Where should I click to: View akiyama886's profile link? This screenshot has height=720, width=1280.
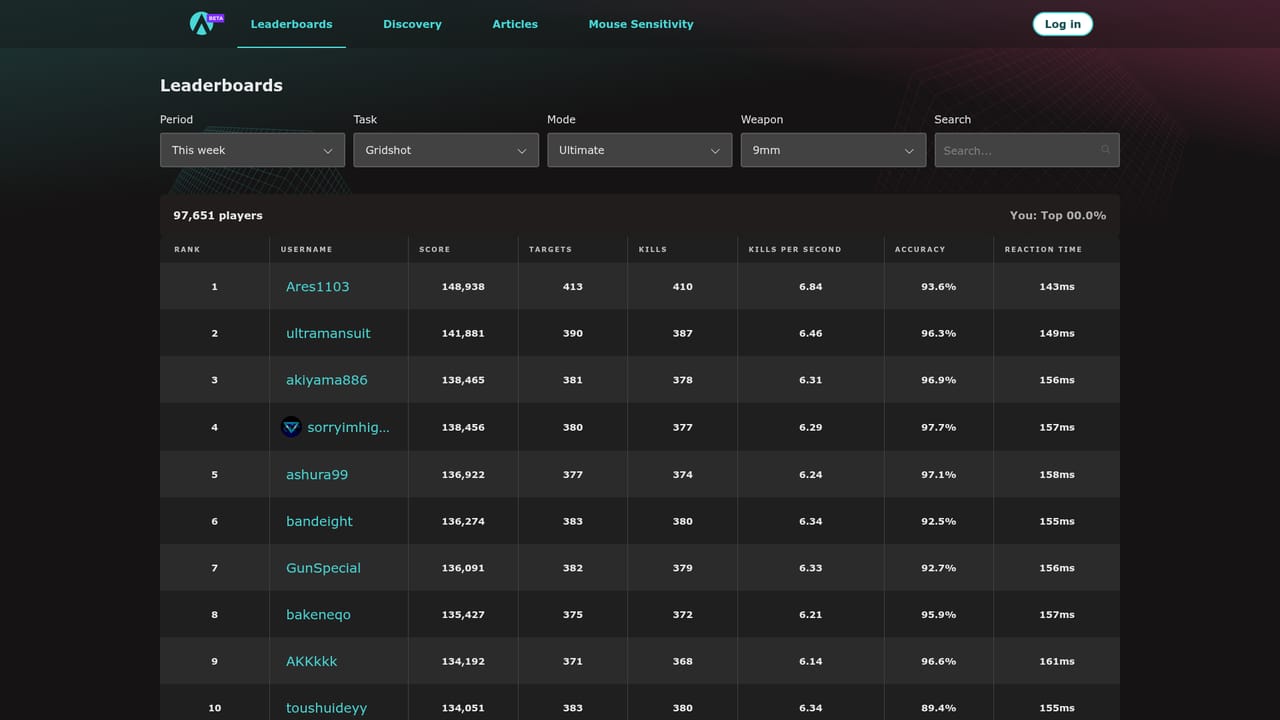coord(327,380)
